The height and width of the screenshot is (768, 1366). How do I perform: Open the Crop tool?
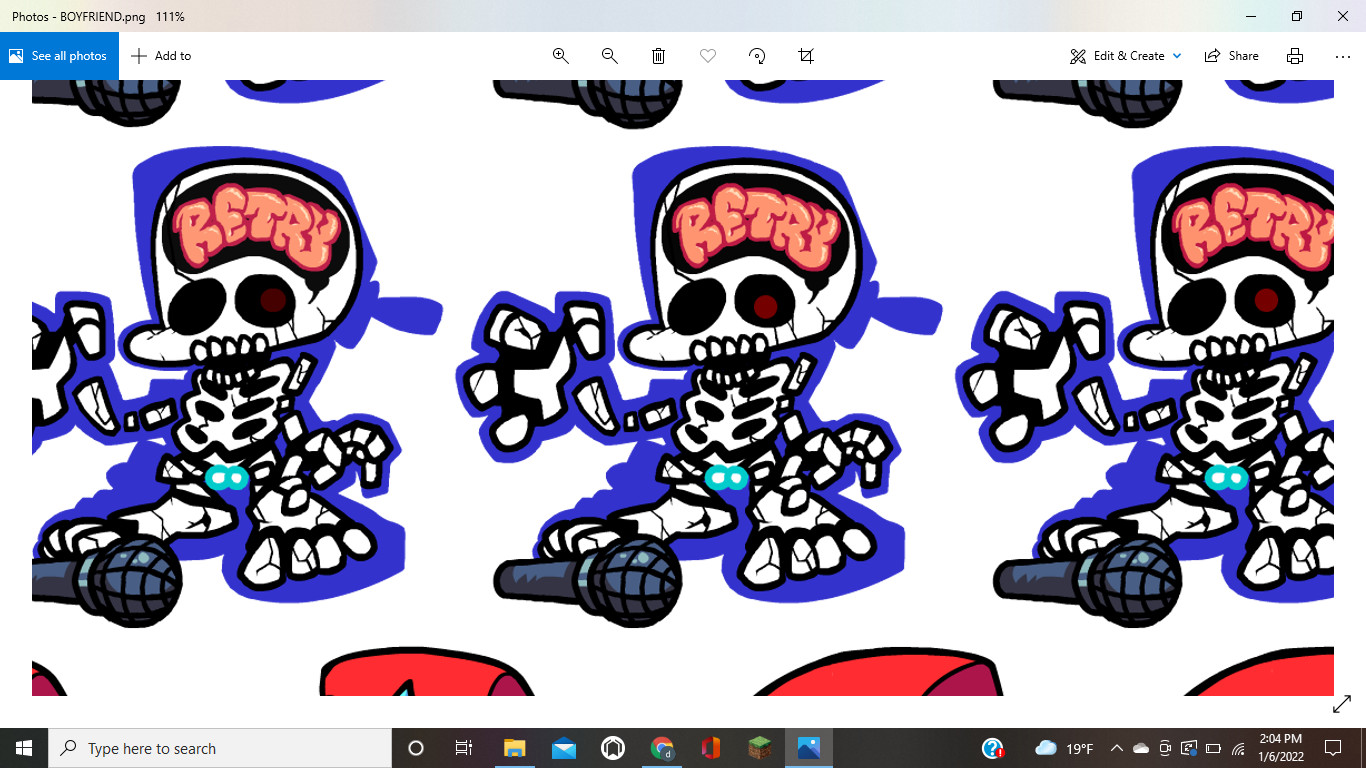(x=806, y=56)
